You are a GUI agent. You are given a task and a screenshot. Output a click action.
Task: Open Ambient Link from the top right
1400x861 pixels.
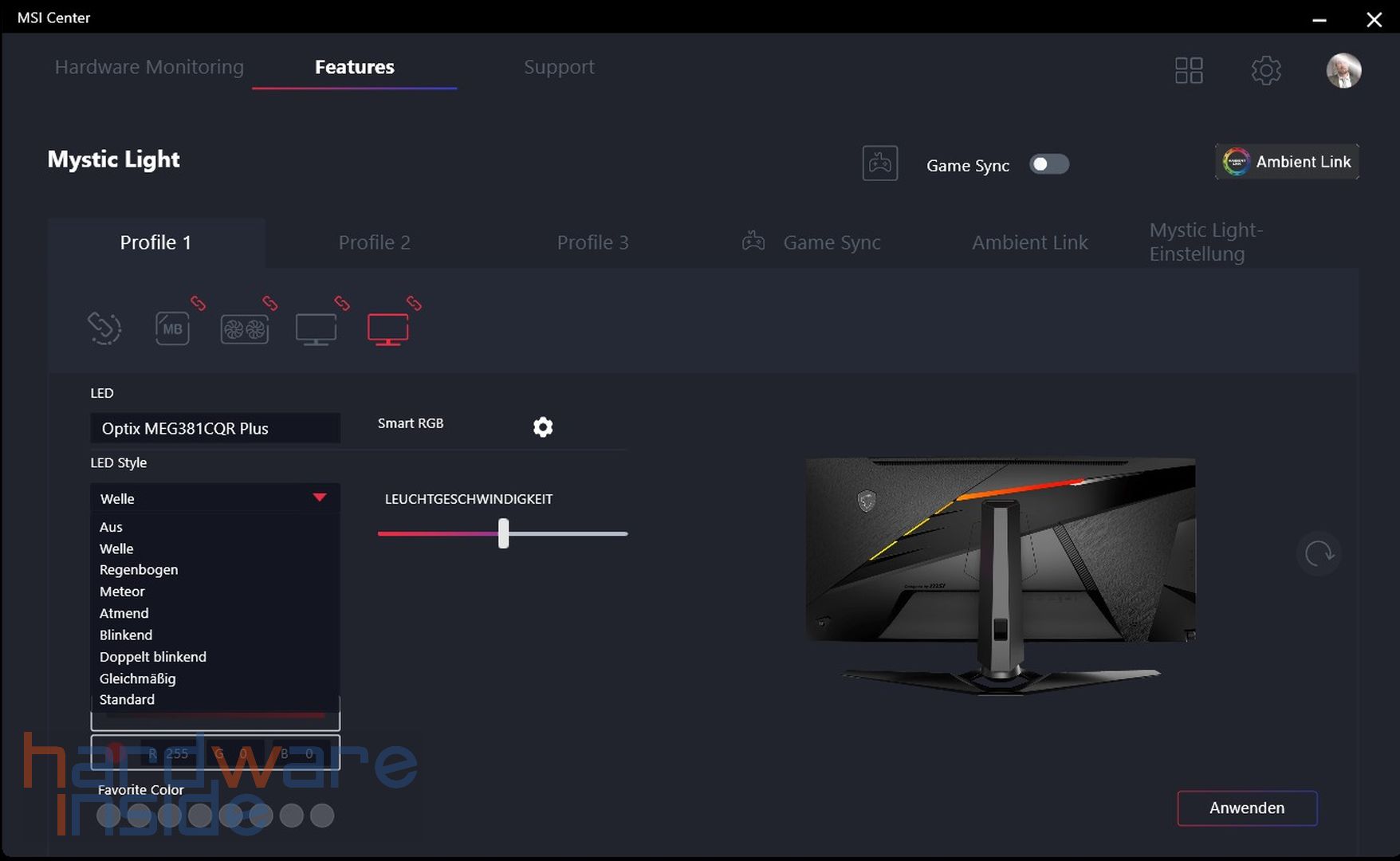pos(1285,161)
